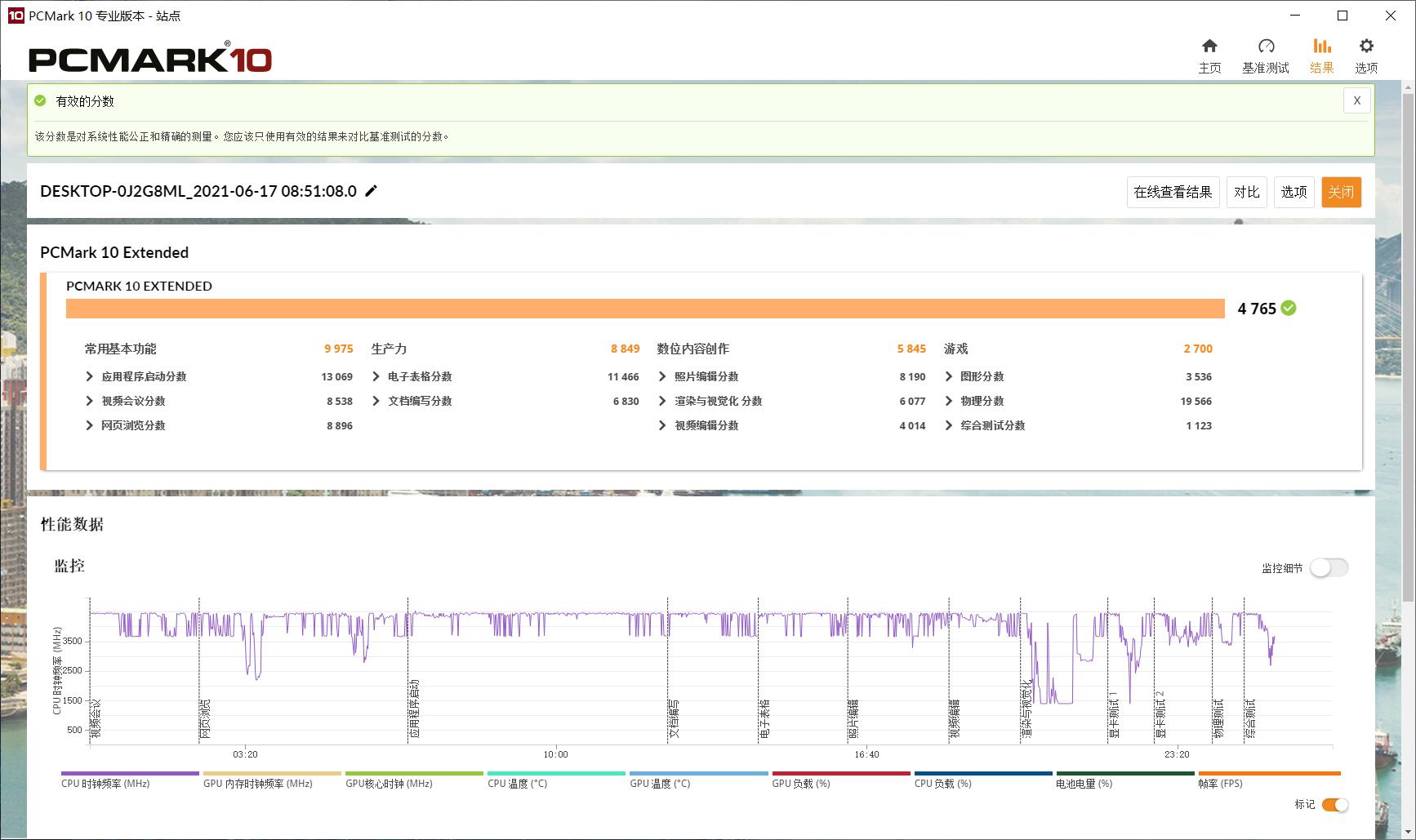Click the 物理测试 marker on the chart
Image resolution: width=1416 pixels, height=840 pixels.
1218,718
